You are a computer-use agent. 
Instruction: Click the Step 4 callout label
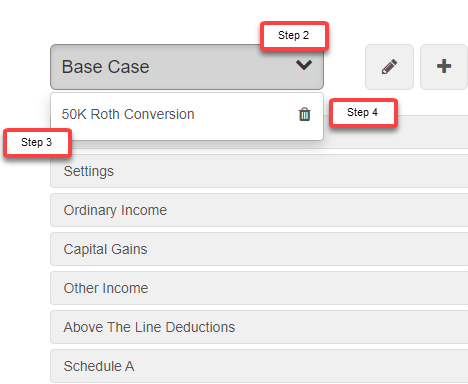pos(363,113)
